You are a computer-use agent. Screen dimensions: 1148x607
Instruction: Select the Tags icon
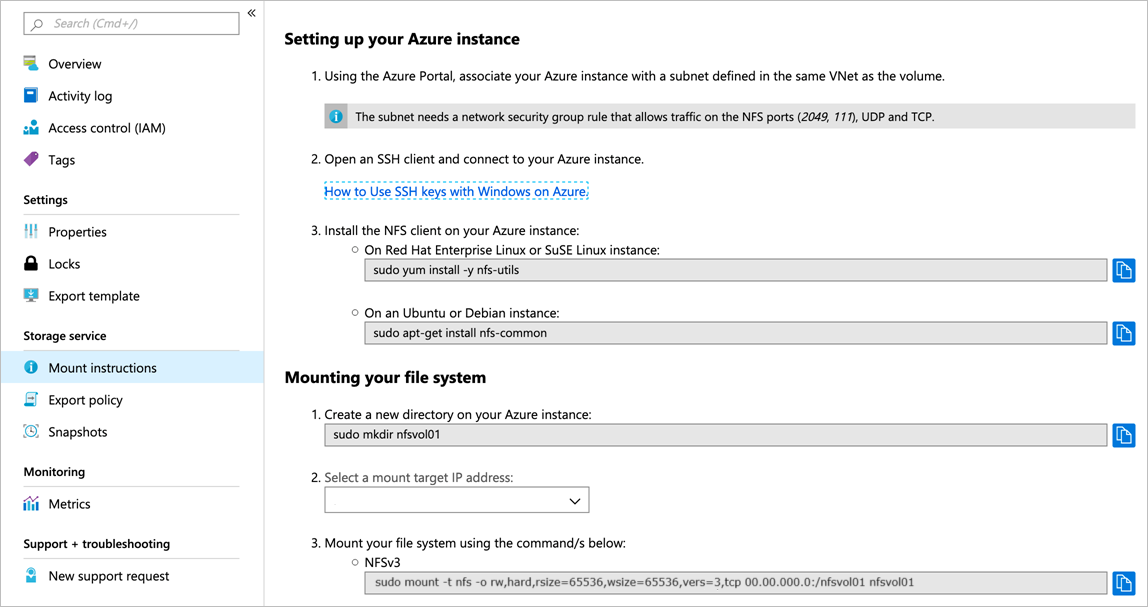click(31, 159)
